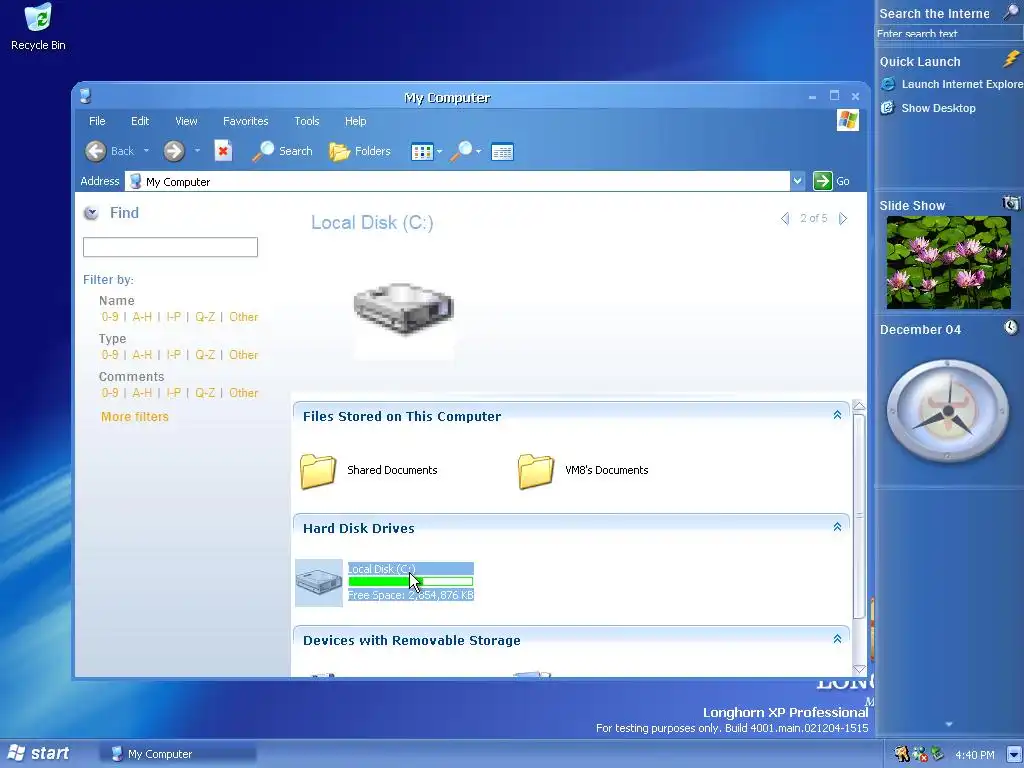Click the green disk free space bar
This screenshot has width=1024, height=768.
(410, 581)
